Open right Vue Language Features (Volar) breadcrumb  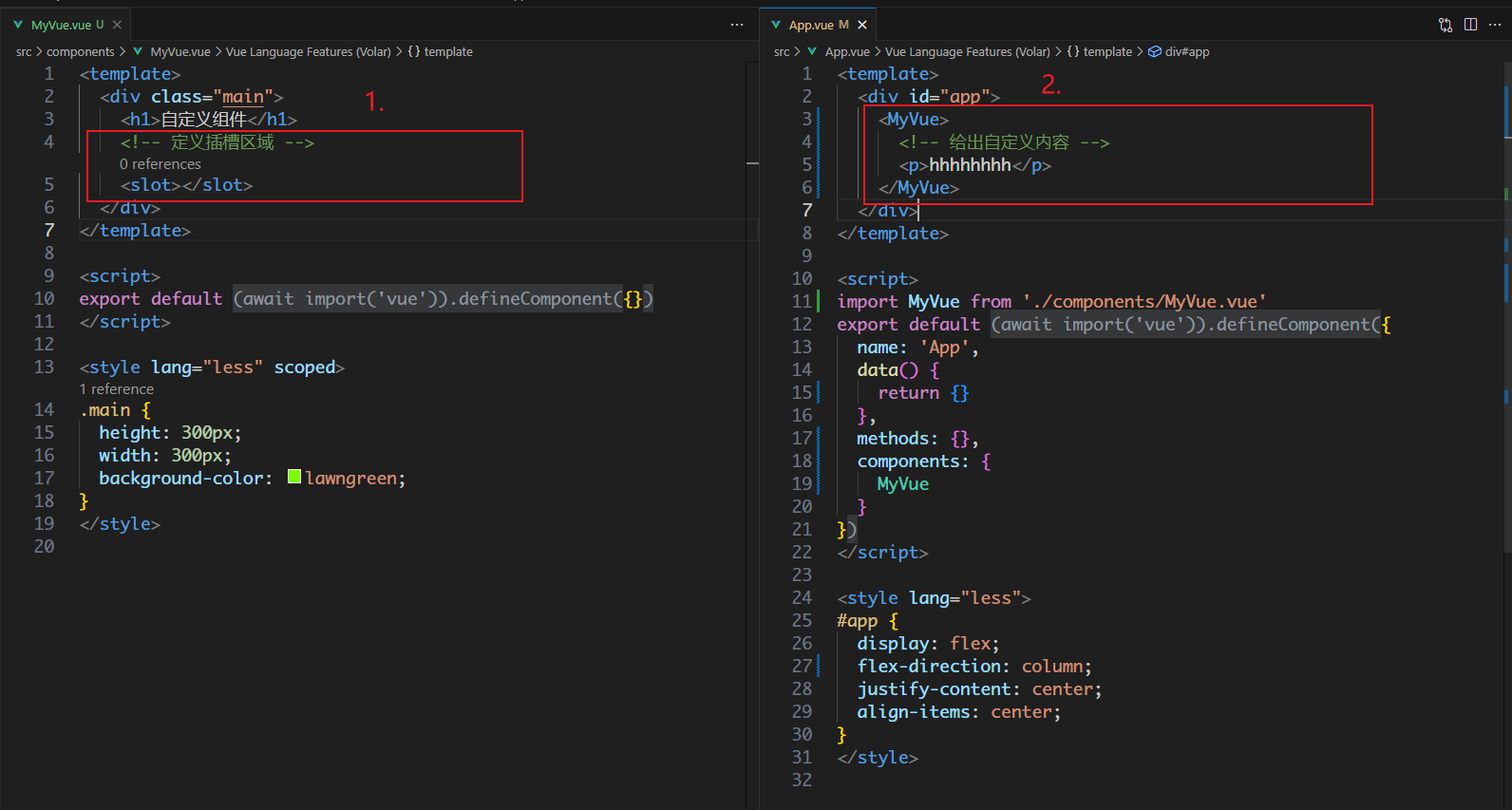(968, 51)
